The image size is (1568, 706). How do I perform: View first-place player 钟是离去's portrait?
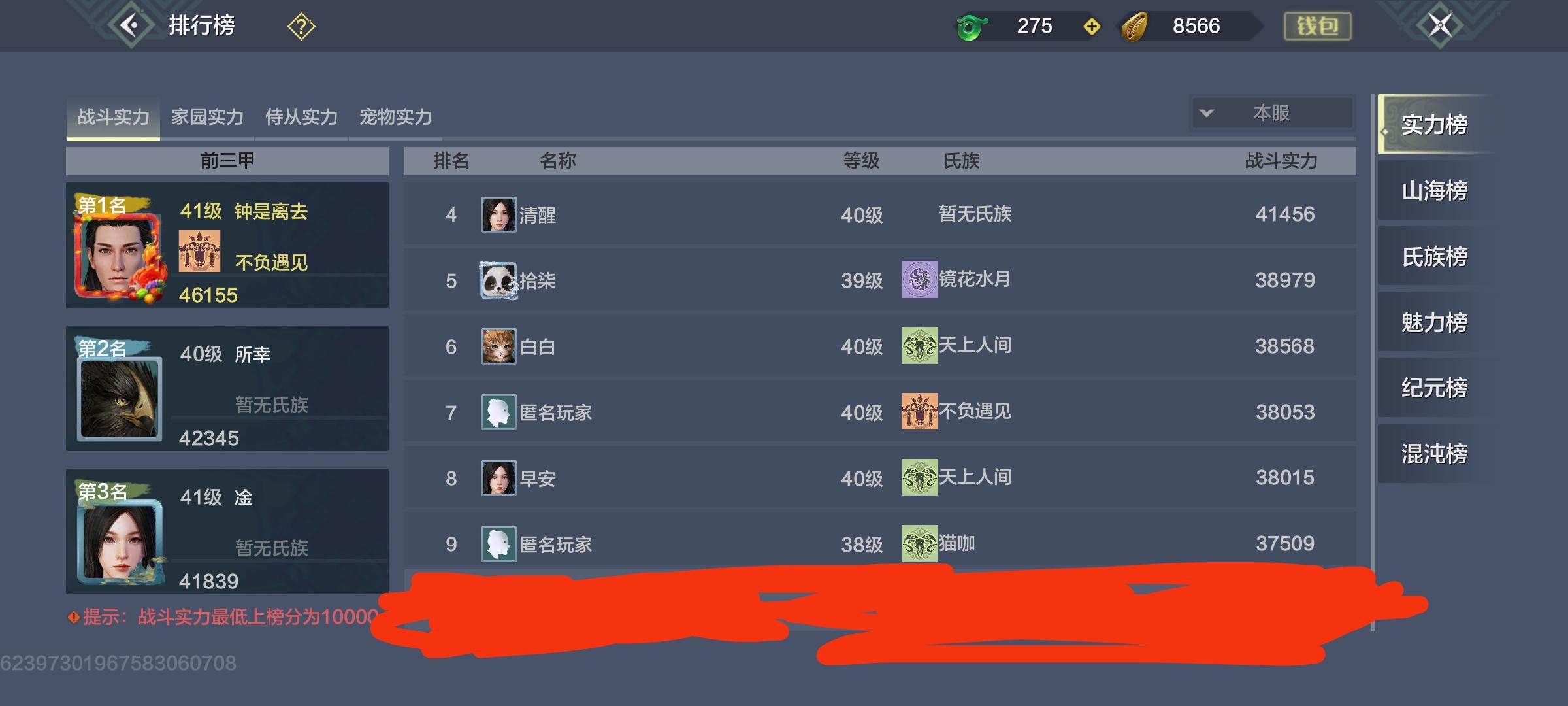(118, 256)
